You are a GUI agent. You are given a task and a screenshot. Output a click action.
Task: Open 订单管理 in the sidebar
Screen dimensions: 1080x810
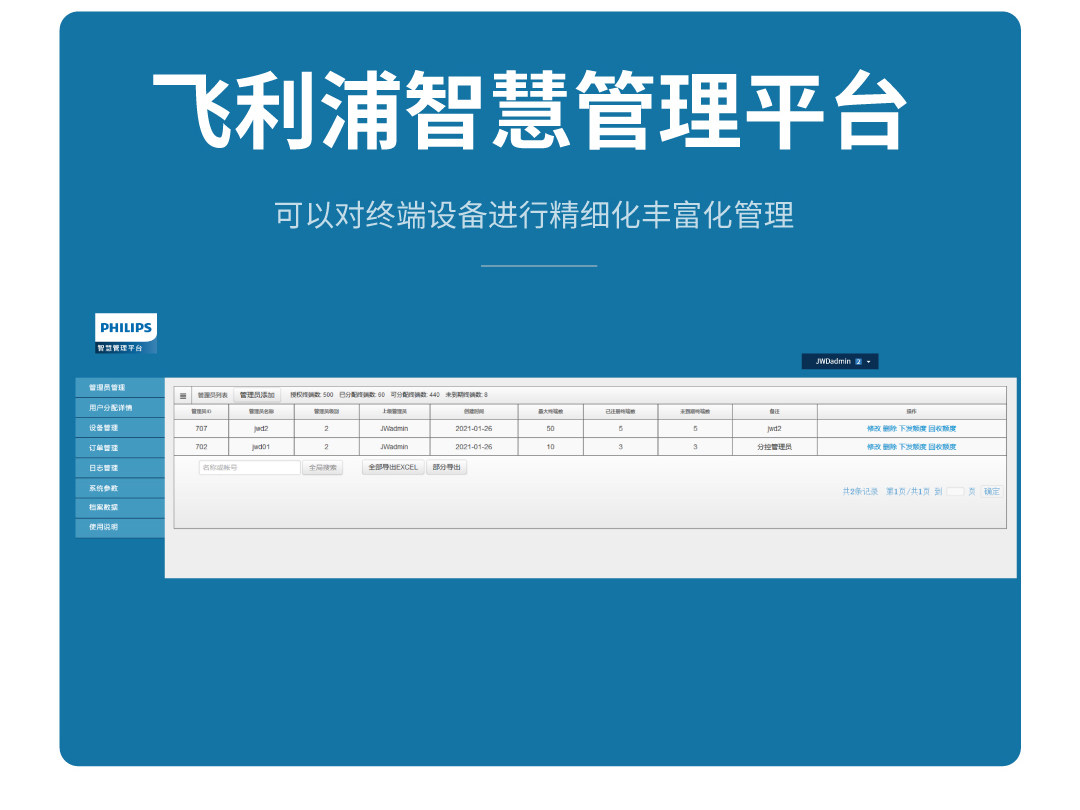120,448
